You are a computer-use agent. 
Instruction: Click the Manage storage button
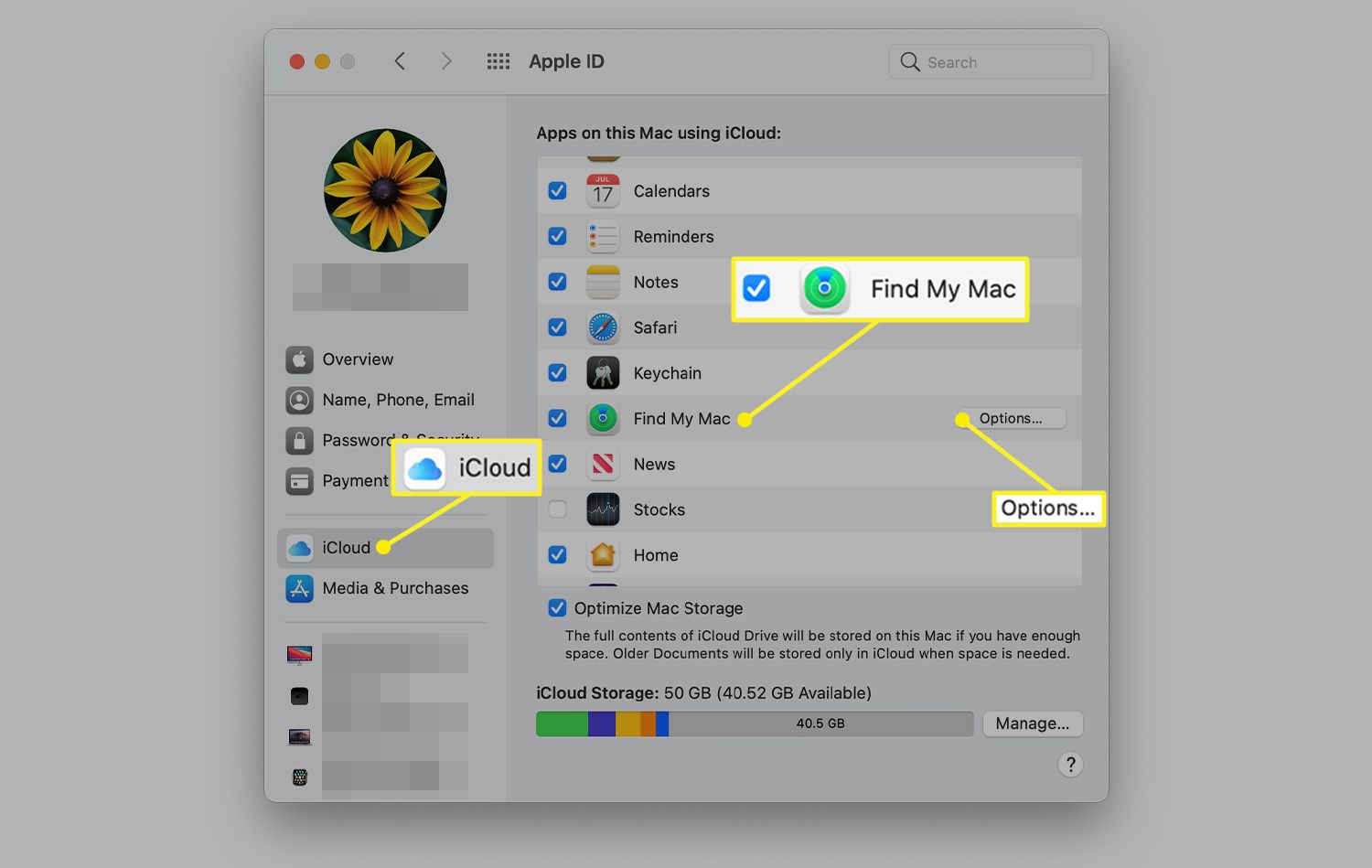tap(1033, 723)
